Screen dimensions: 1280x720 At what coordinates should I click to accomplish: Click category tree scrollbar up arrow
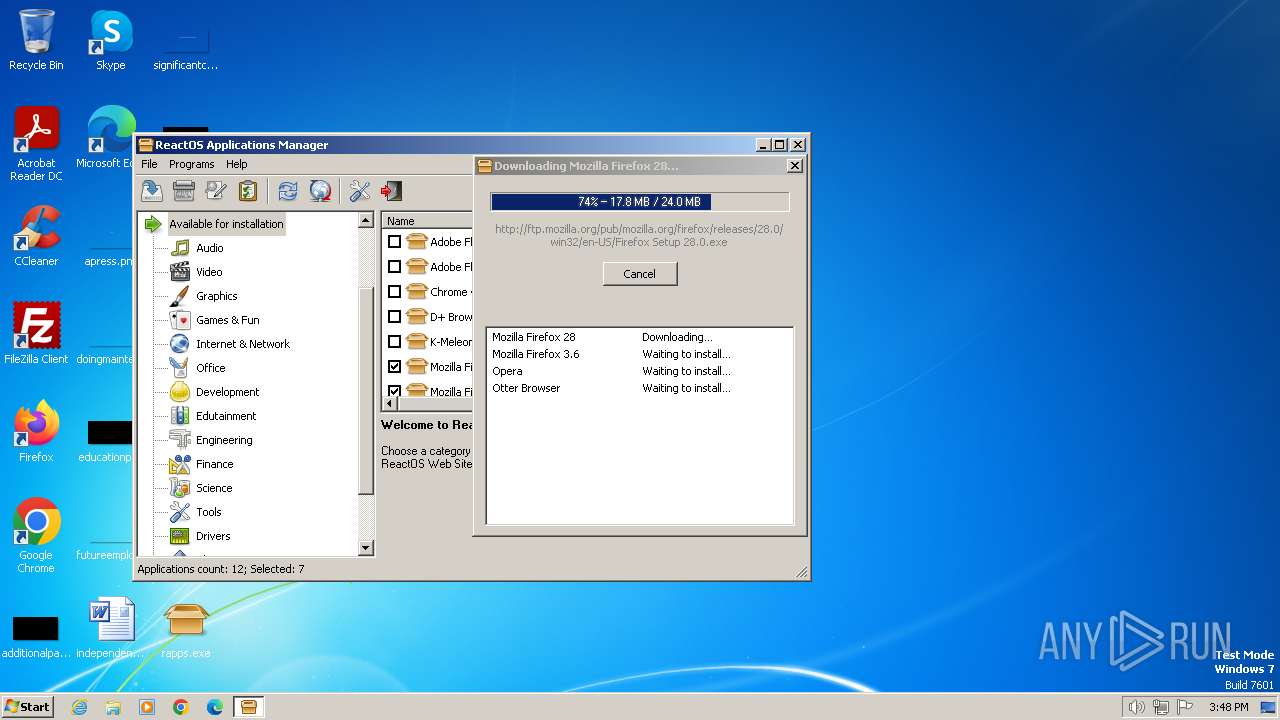366,220
